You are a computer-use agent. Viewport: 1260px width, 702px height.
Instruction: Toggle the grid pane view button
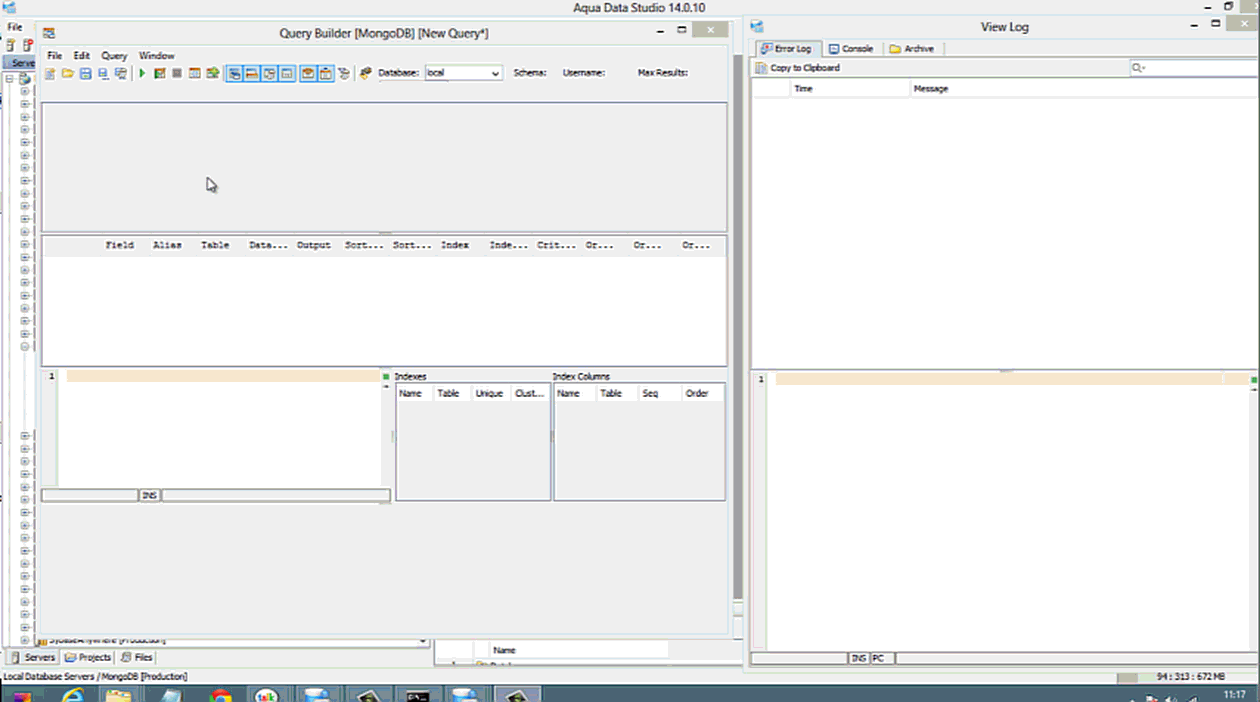(252, 73)
